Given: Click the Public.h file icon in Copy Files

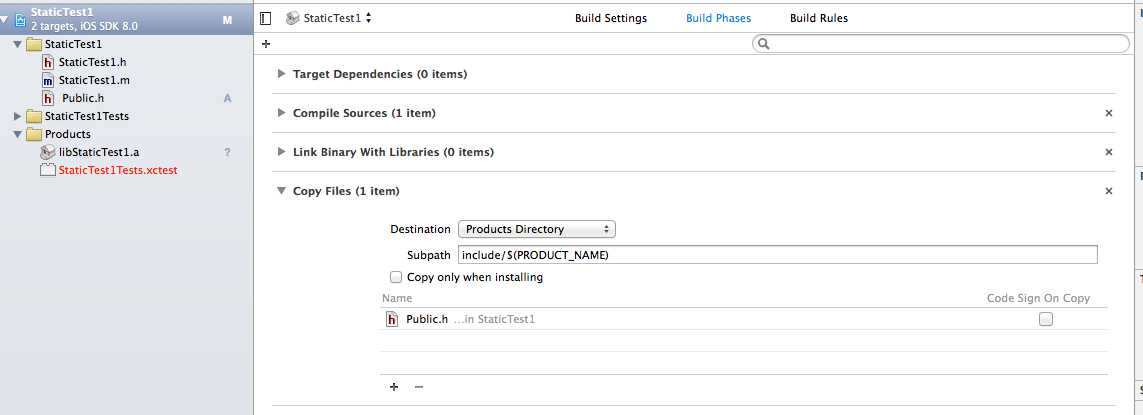Looking at the screenshot, I should (x=392, y=319).
